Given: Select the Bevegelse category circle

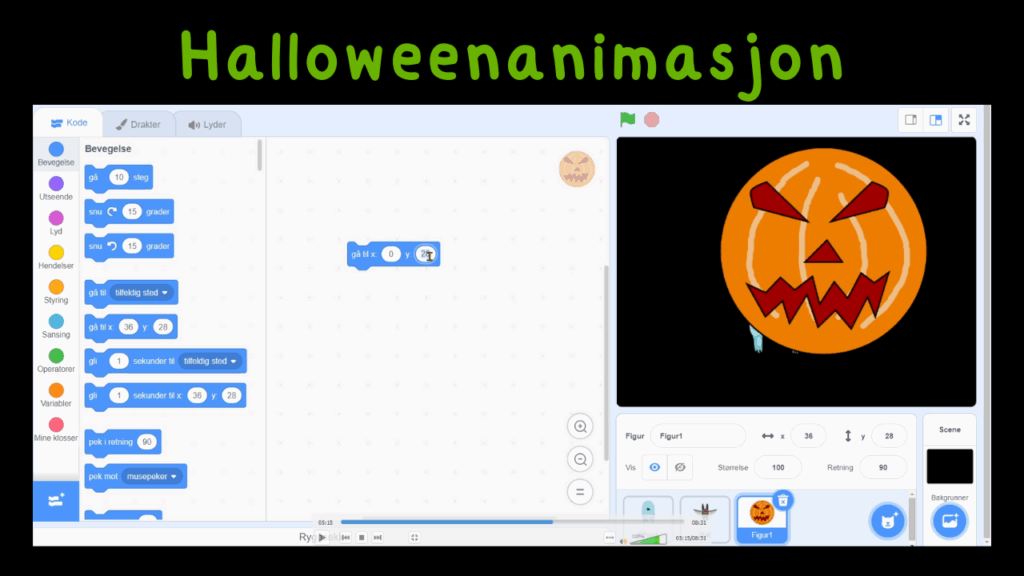Looking at the screenshot, I should (x=56, y=150).
